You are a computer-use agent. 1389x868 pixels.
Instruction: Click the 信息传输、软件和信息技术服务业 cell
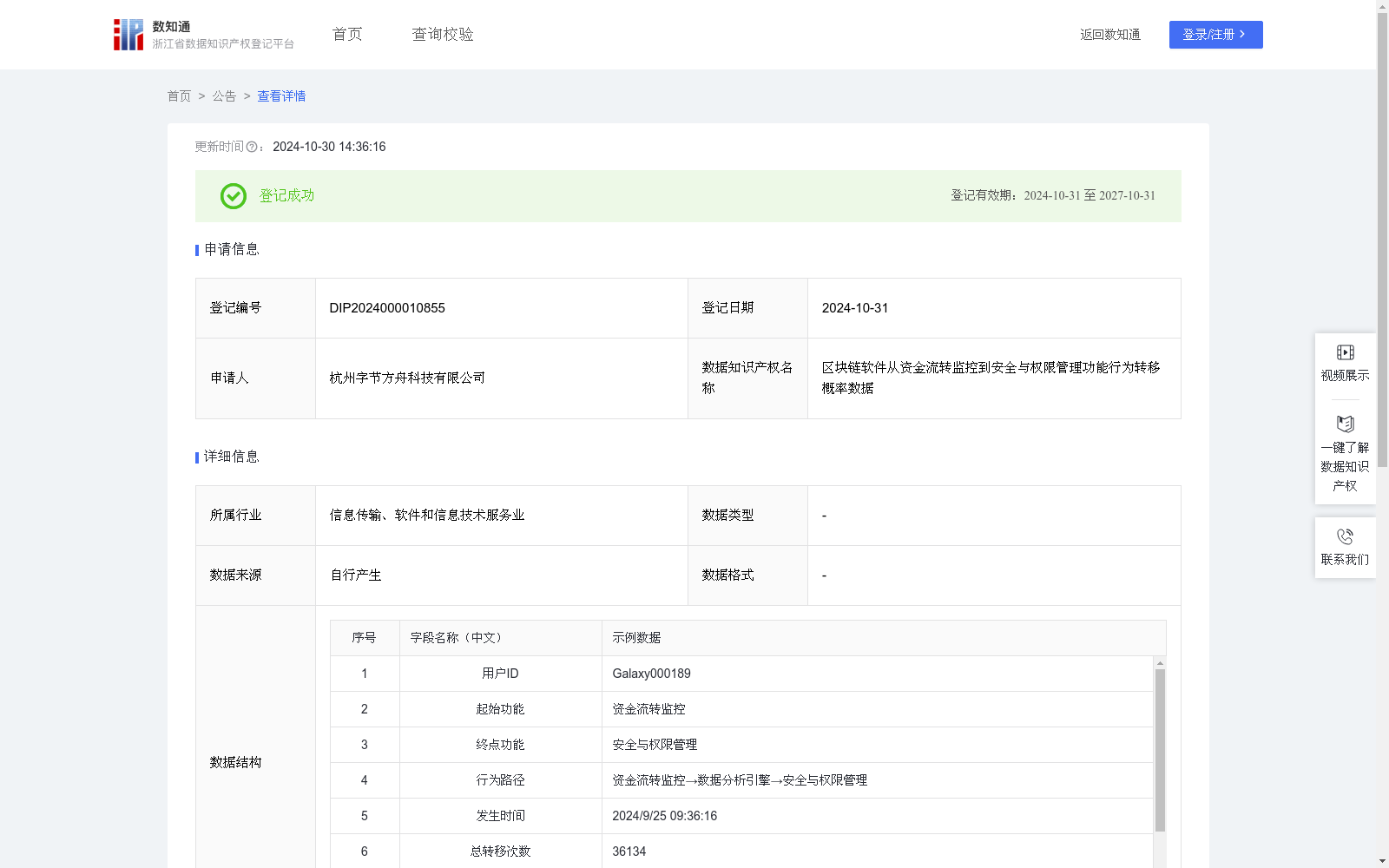click(x=502, y=516)
